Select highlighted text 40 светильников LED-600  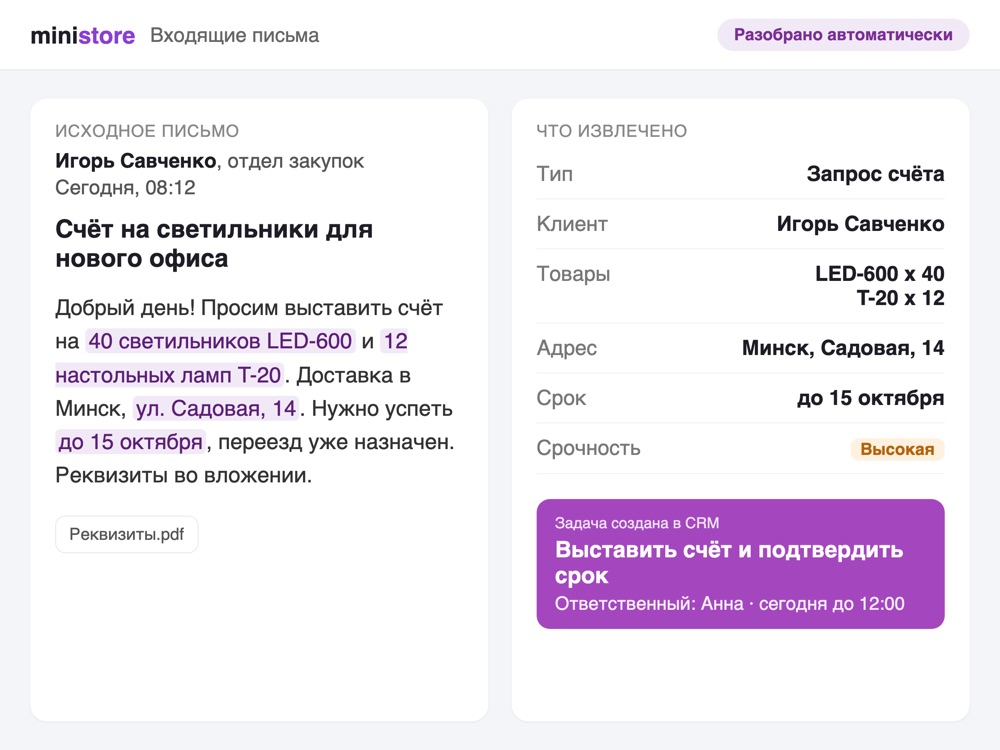(x=220, y=341)
